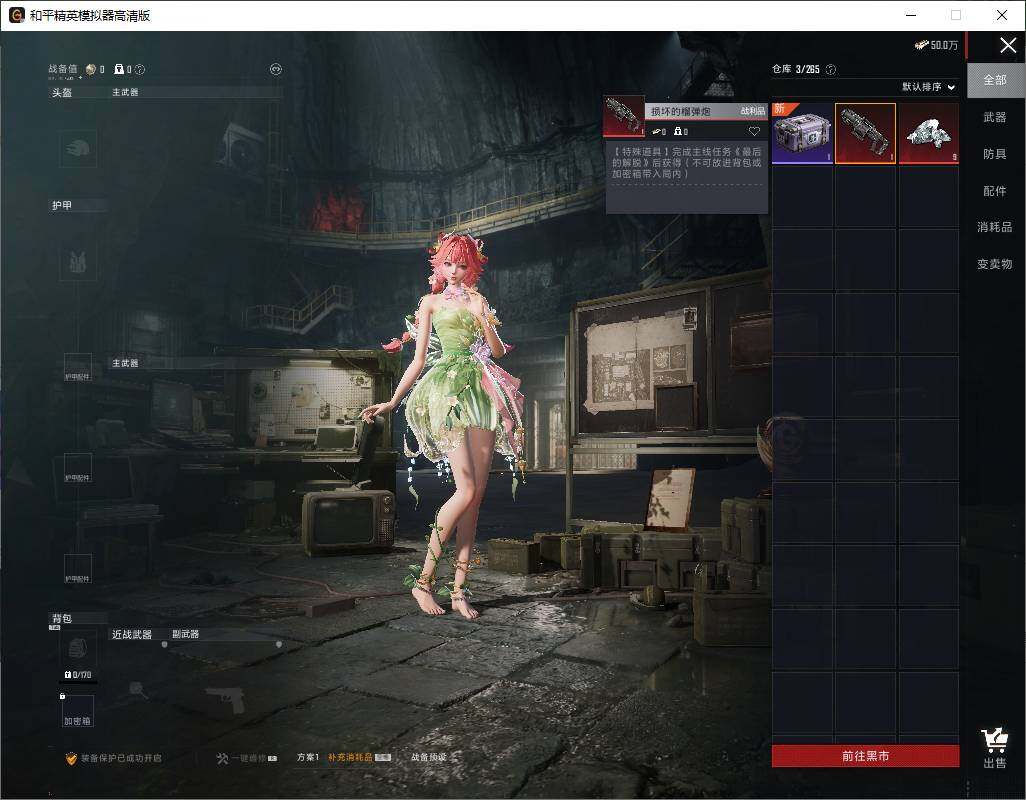Image resolution: width=1026 pixels, height=800 pixels.
Task: Click 补充消耗品 orange text
Action: 350,757
